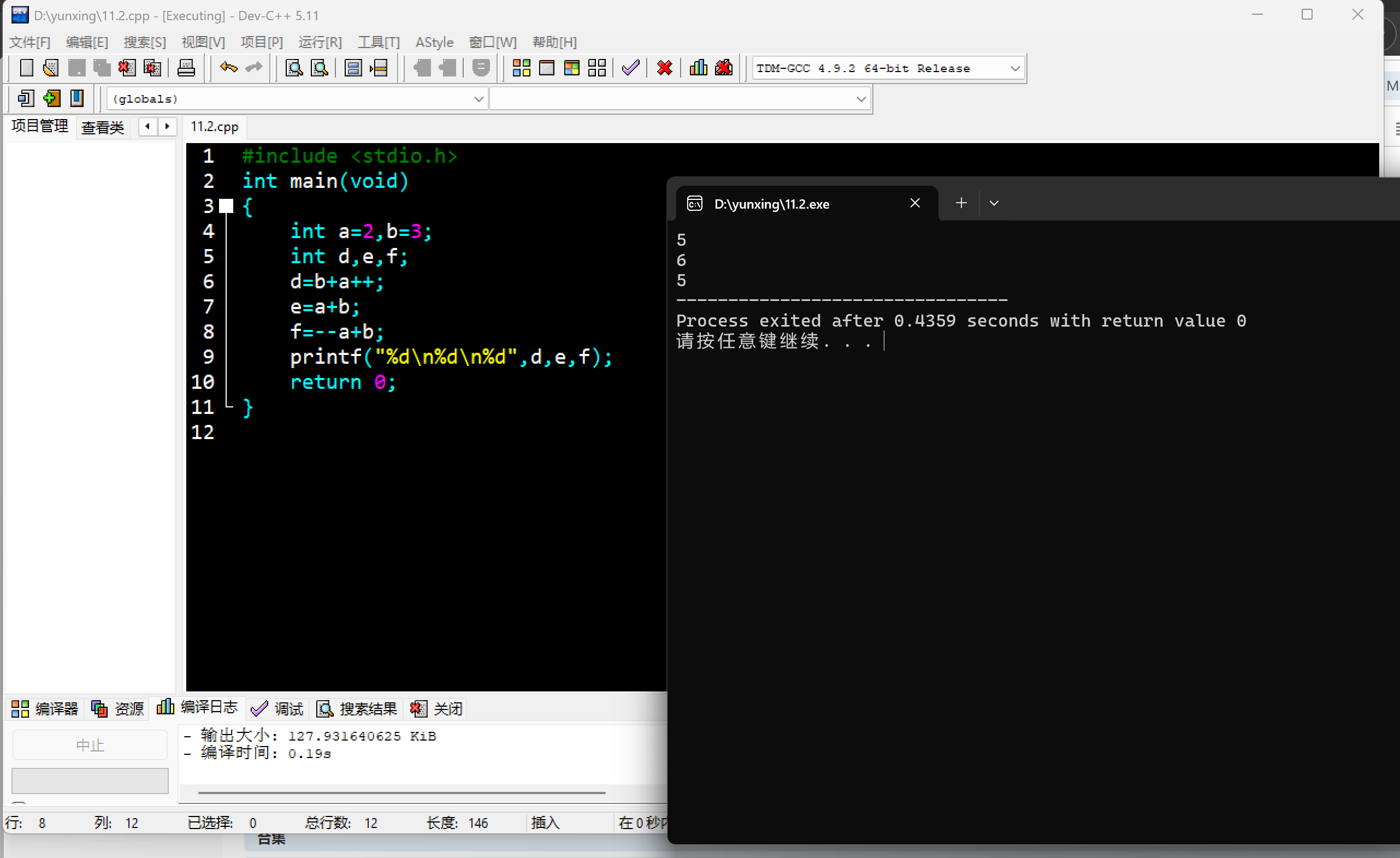Switch to the 查看类 tab
This screenshot has width=1400, height=858.
click(x=102, y=127)
